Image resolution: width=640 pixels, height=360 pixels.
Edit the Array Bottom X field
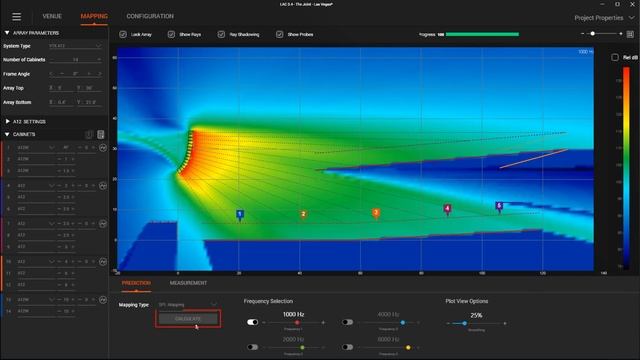coord(61,102)
